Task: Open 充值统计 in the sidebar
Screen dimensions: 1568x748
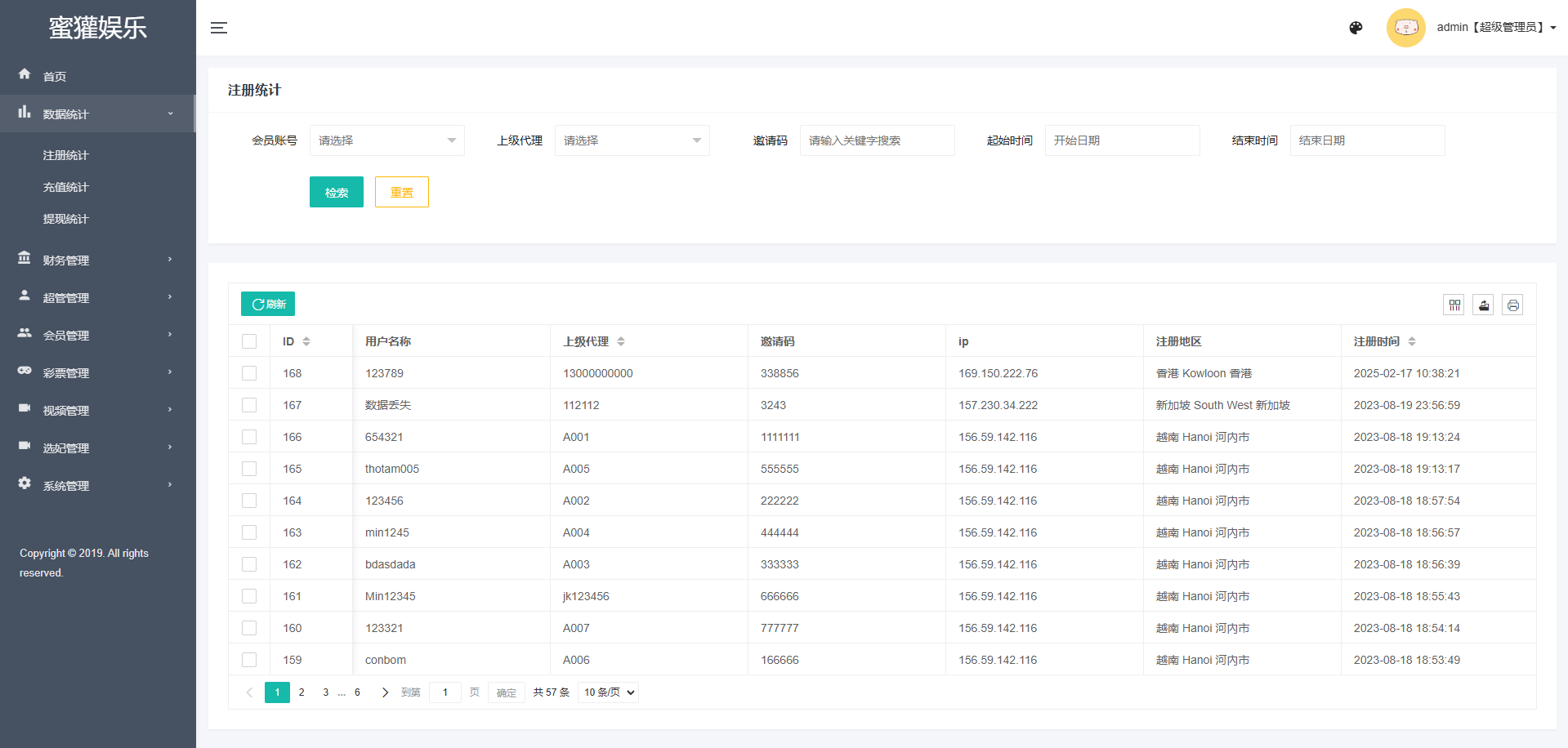Action: (x=65, y=187)
